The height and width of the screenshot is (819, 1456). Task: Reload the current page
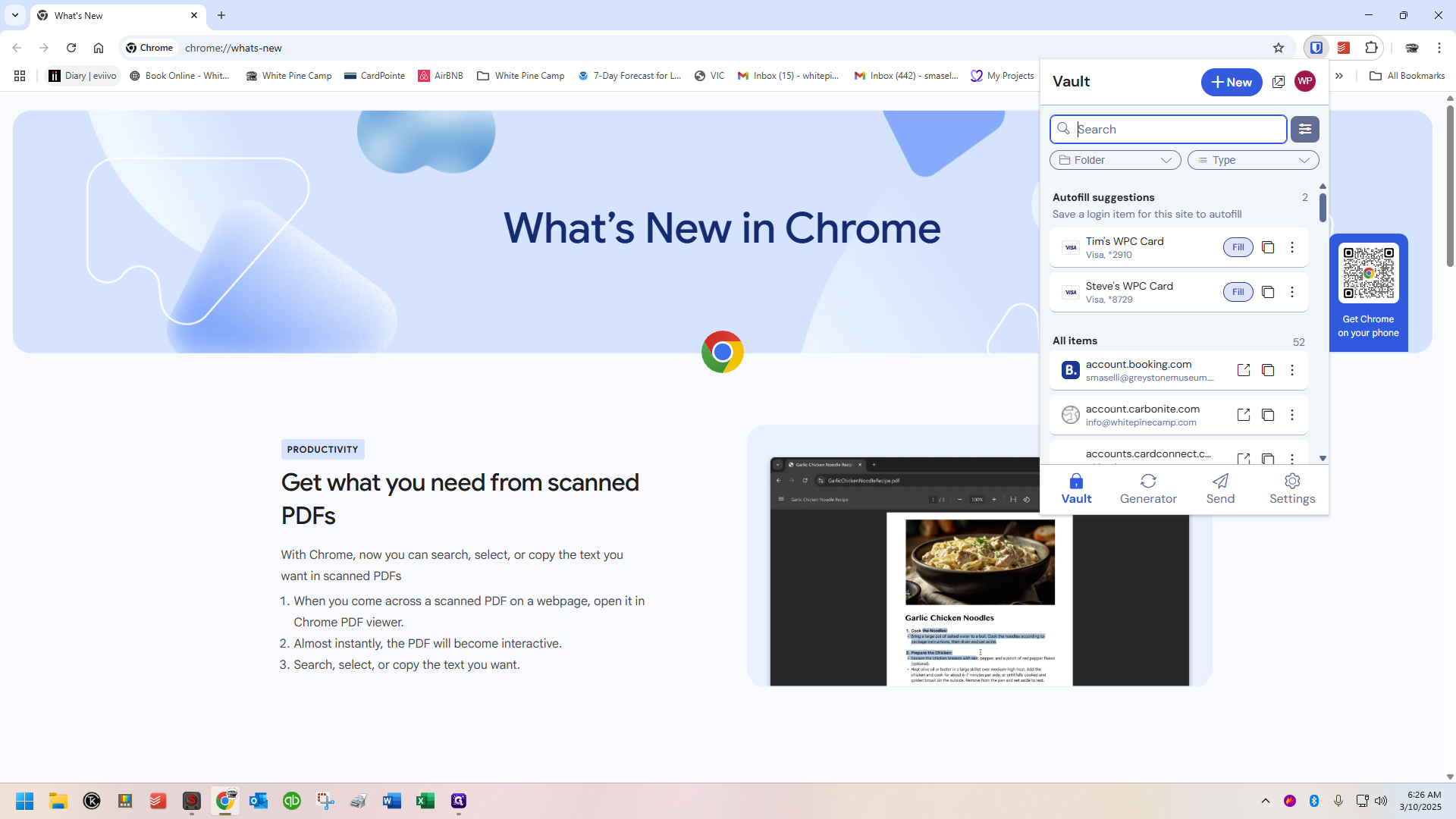pyautogui.click(x=71, y=48)
